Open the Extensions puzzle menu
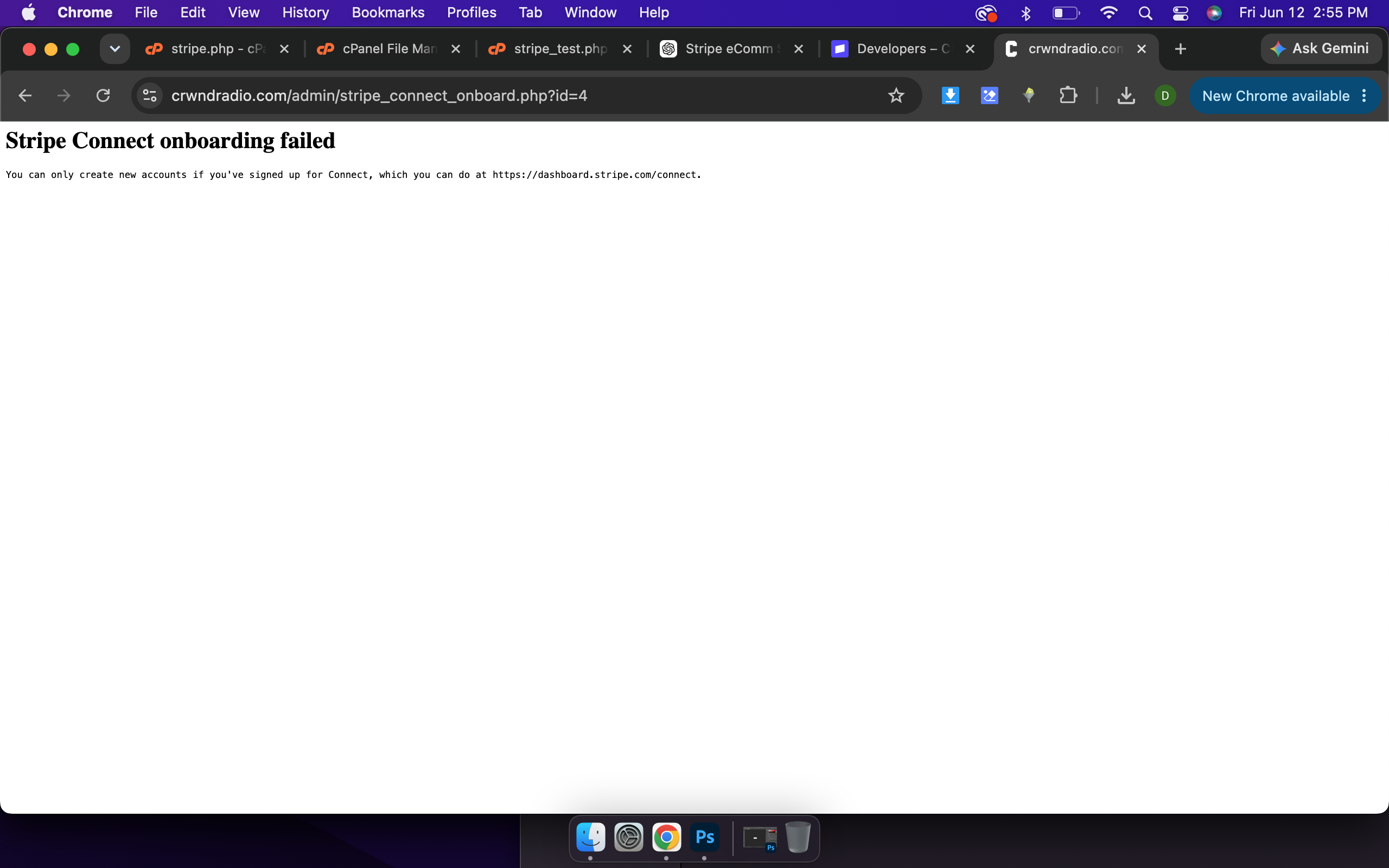Viewport: 1389px width, 868px height. coord(1068,95)
